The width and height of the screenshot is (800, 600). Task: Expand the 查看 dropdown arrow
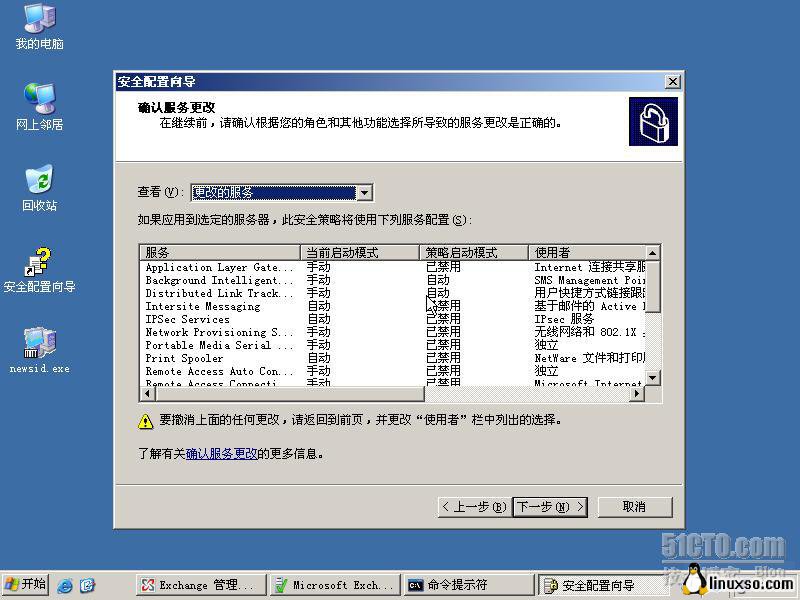click(364, 193)
